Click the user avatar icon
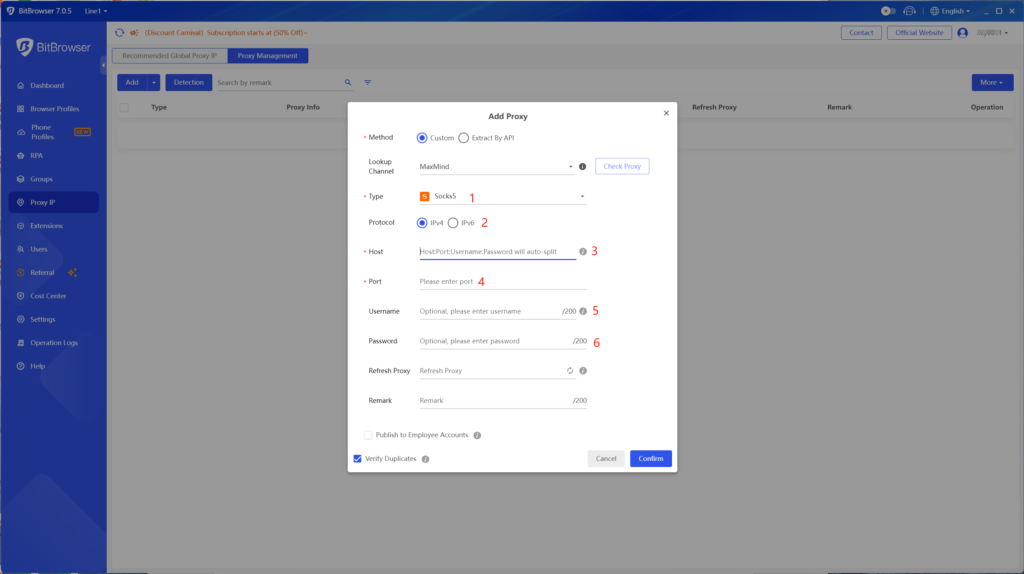1024x574 pixels. (963, 33)
